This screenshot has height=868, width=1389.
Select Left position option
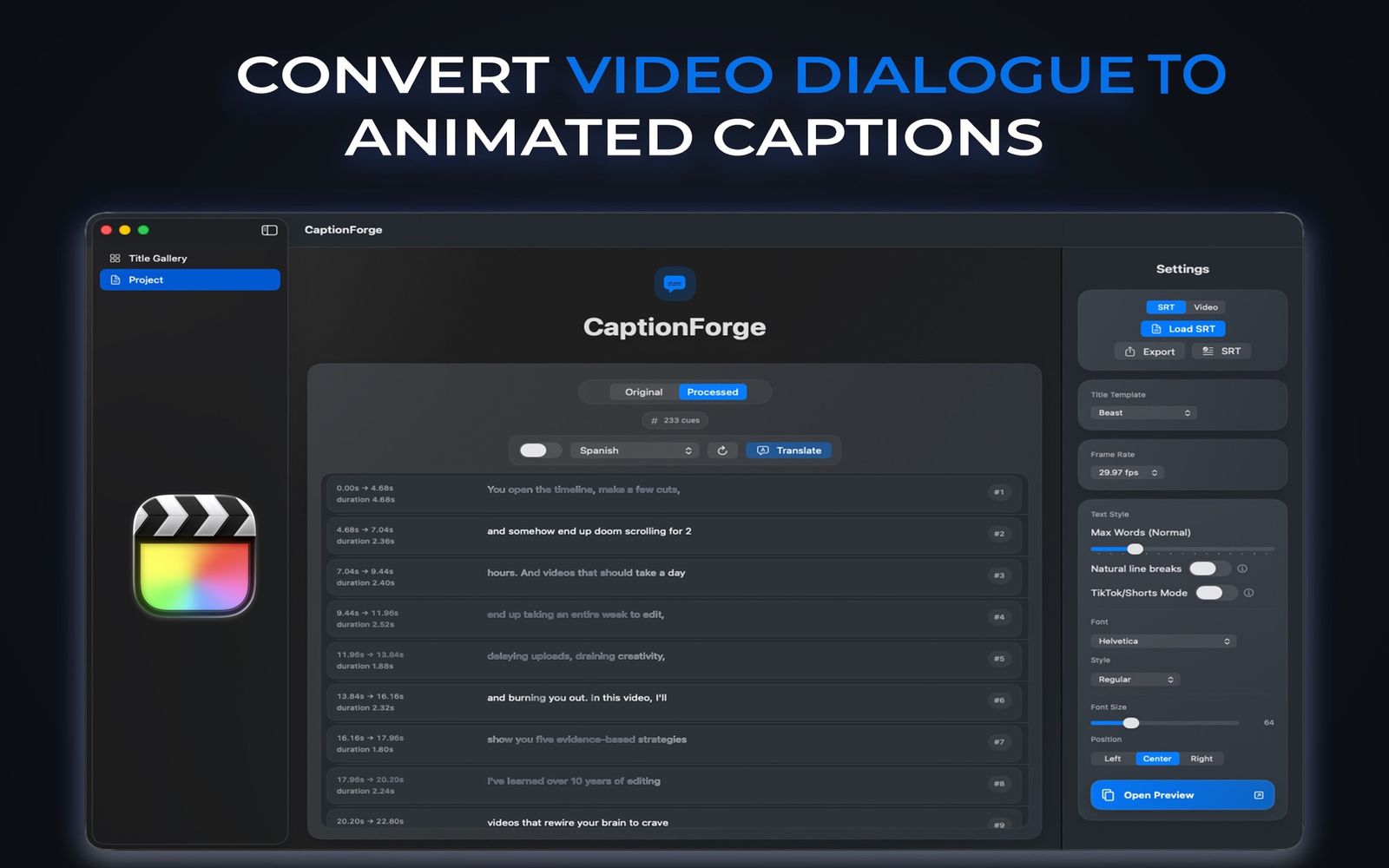tap(1113, 759)
